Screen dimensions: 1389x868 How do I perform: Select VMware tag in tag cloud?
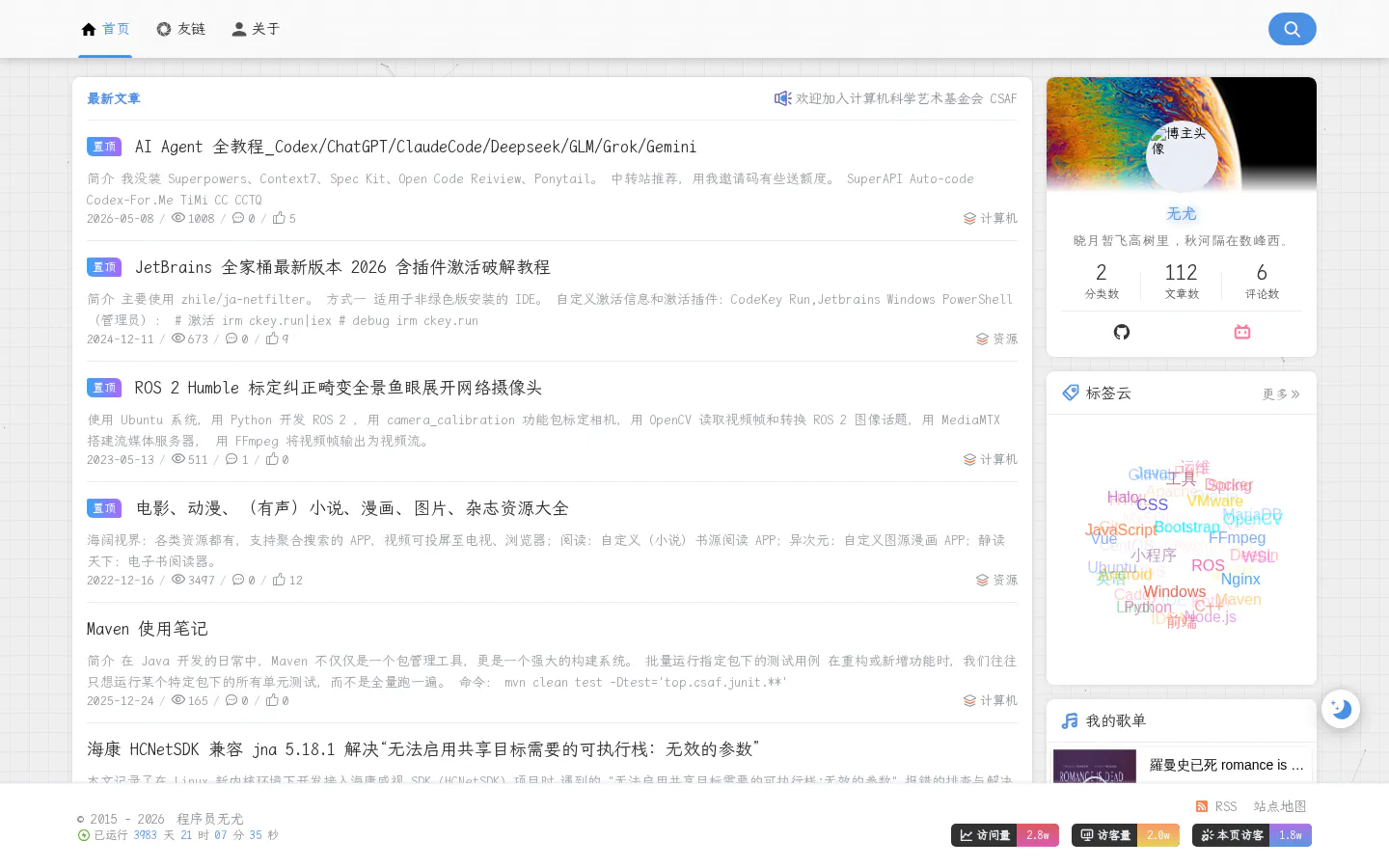[1215, 501]
